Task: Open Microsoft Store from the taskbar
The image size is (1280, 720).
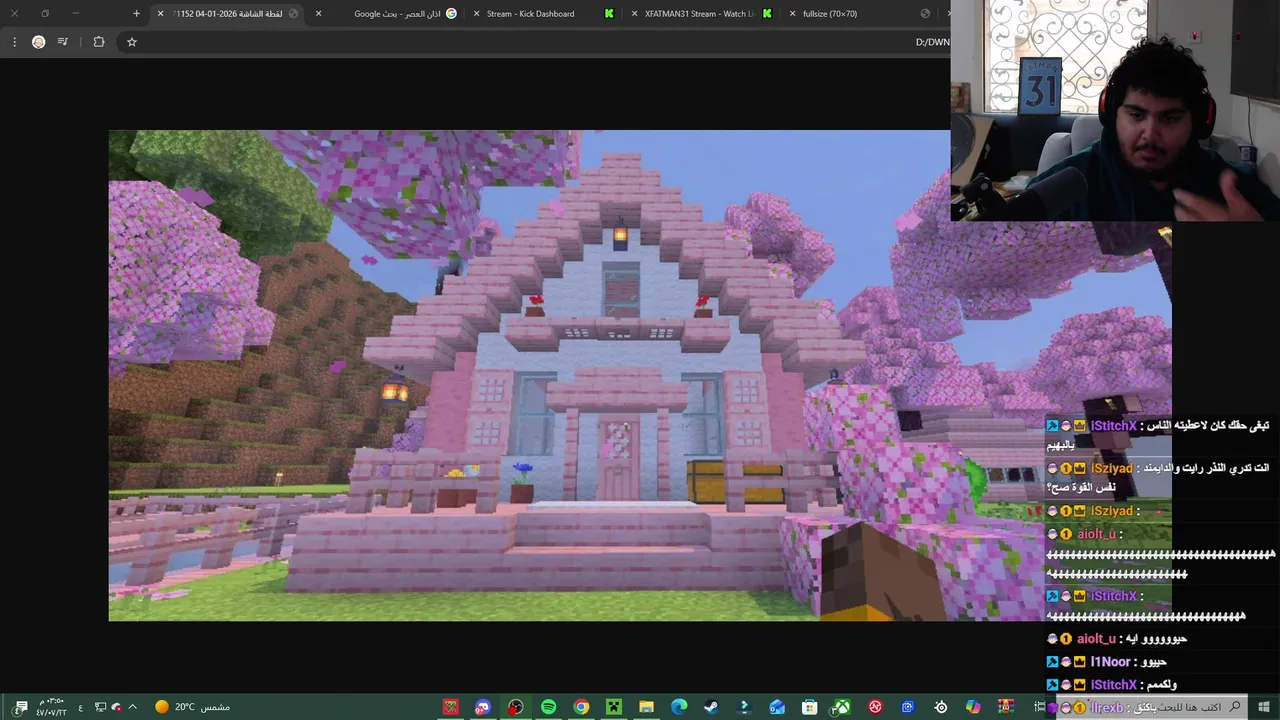Action: tap(810, 707)
